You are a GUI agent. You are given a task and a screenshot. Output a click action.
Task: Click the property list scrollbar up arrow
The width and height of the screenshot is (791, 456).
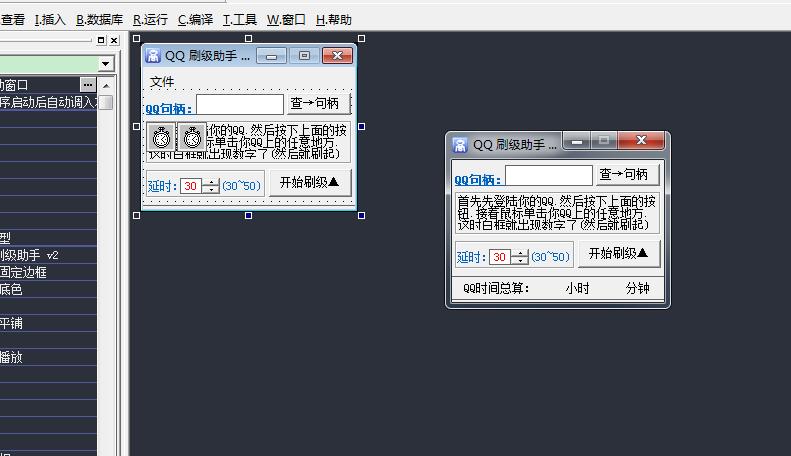tap(106, 86)
